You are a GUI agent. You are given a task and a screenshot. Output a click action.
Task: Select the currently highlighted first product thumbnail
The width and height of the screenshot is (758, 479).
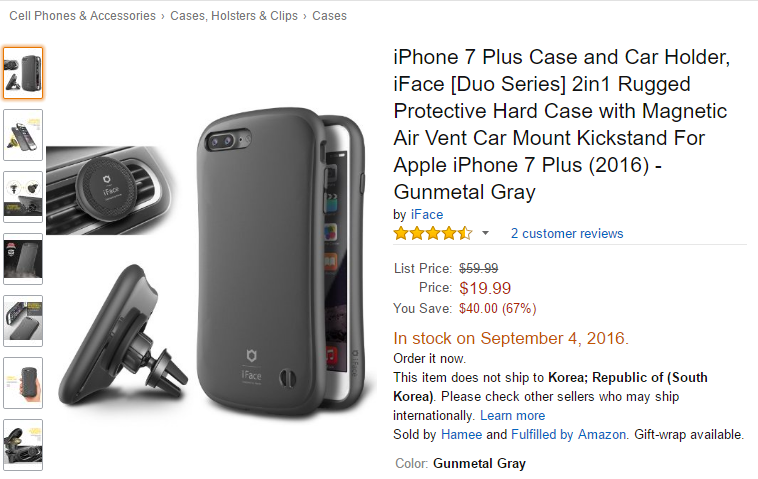point(23,73)
